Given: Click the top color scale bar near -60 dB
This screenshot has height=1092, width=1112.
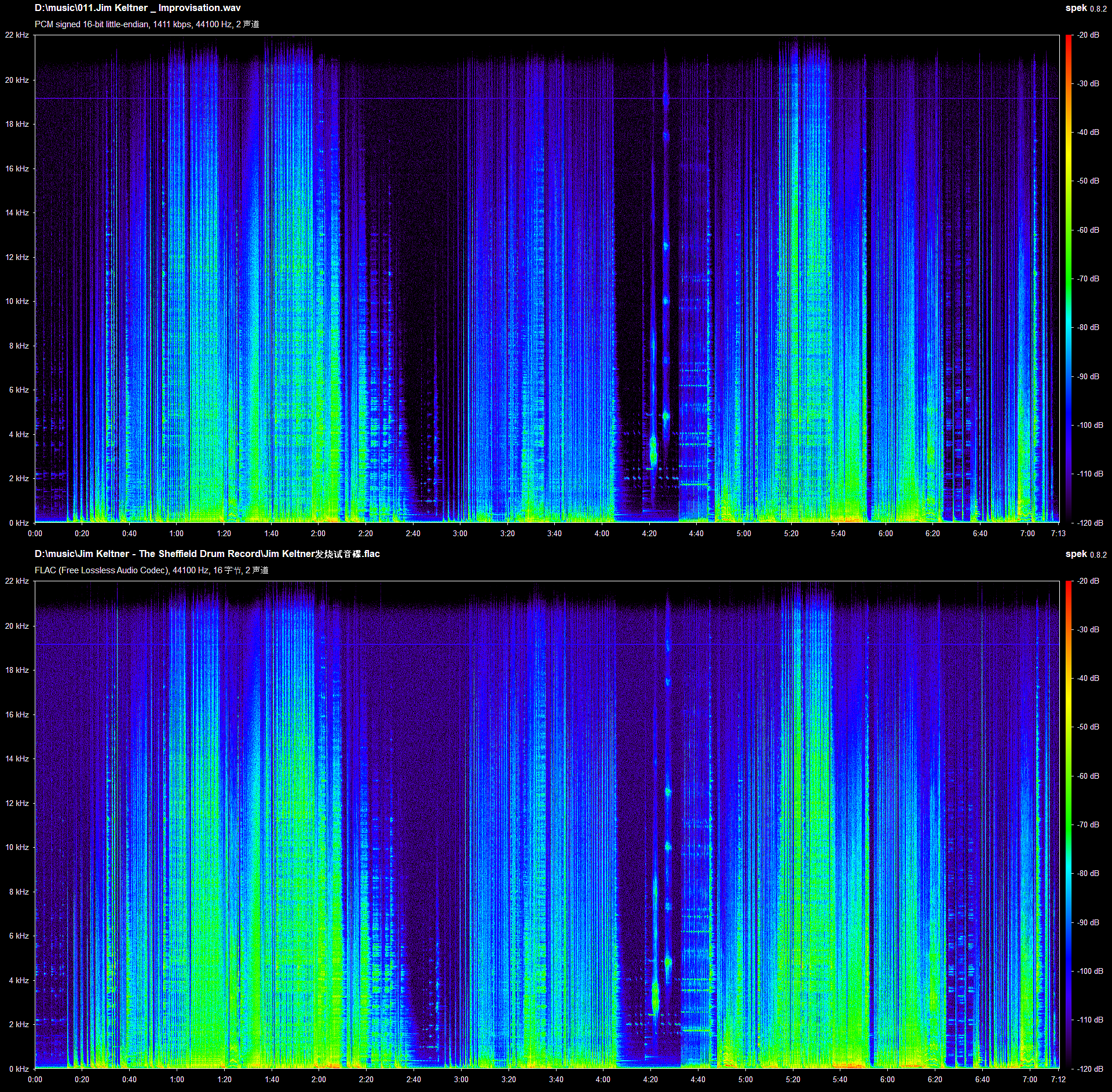Looking at the screenshot, I should pos(1069,230).
